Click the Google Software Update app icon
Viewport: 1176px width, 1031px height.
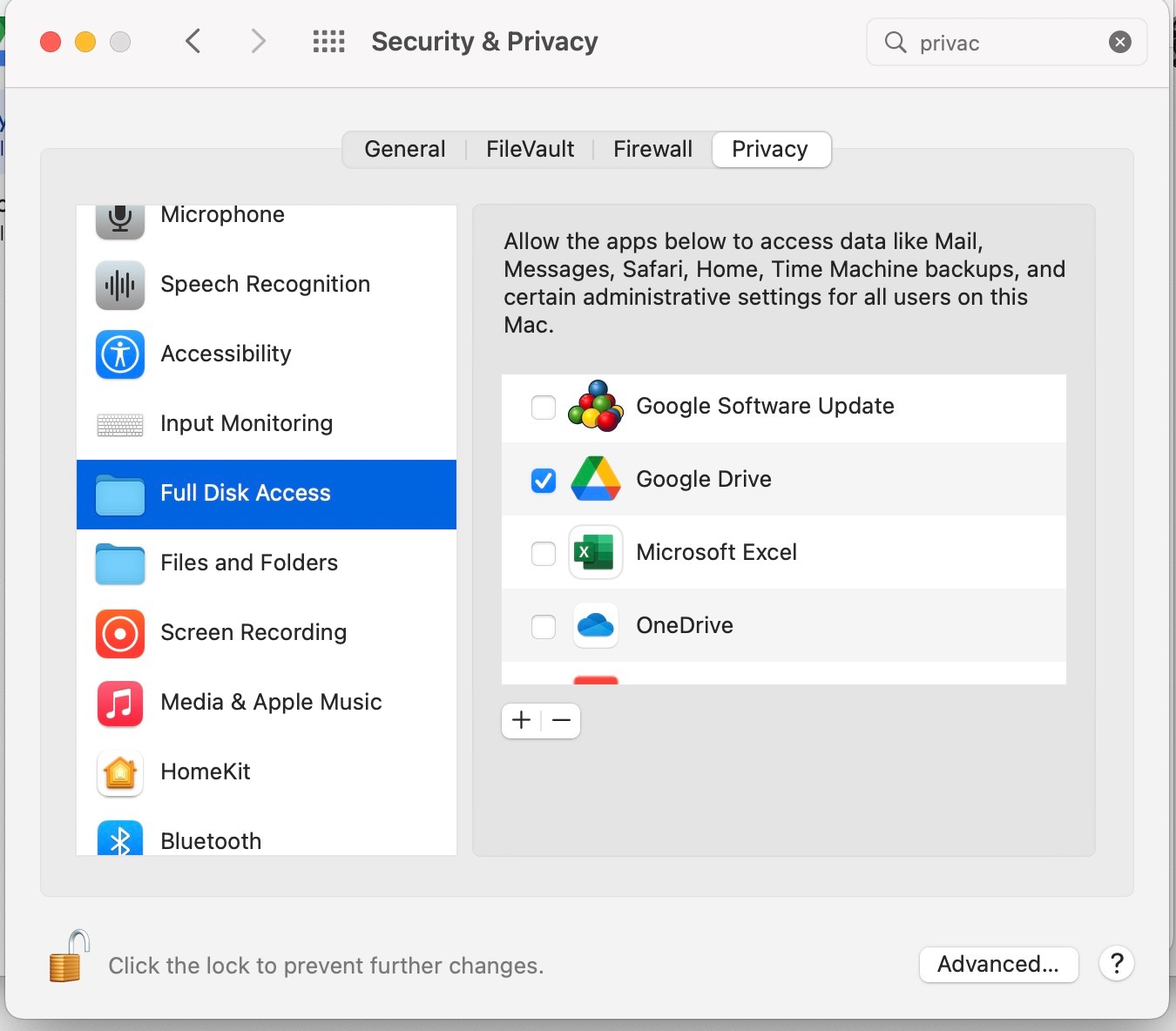pos(596,406)
